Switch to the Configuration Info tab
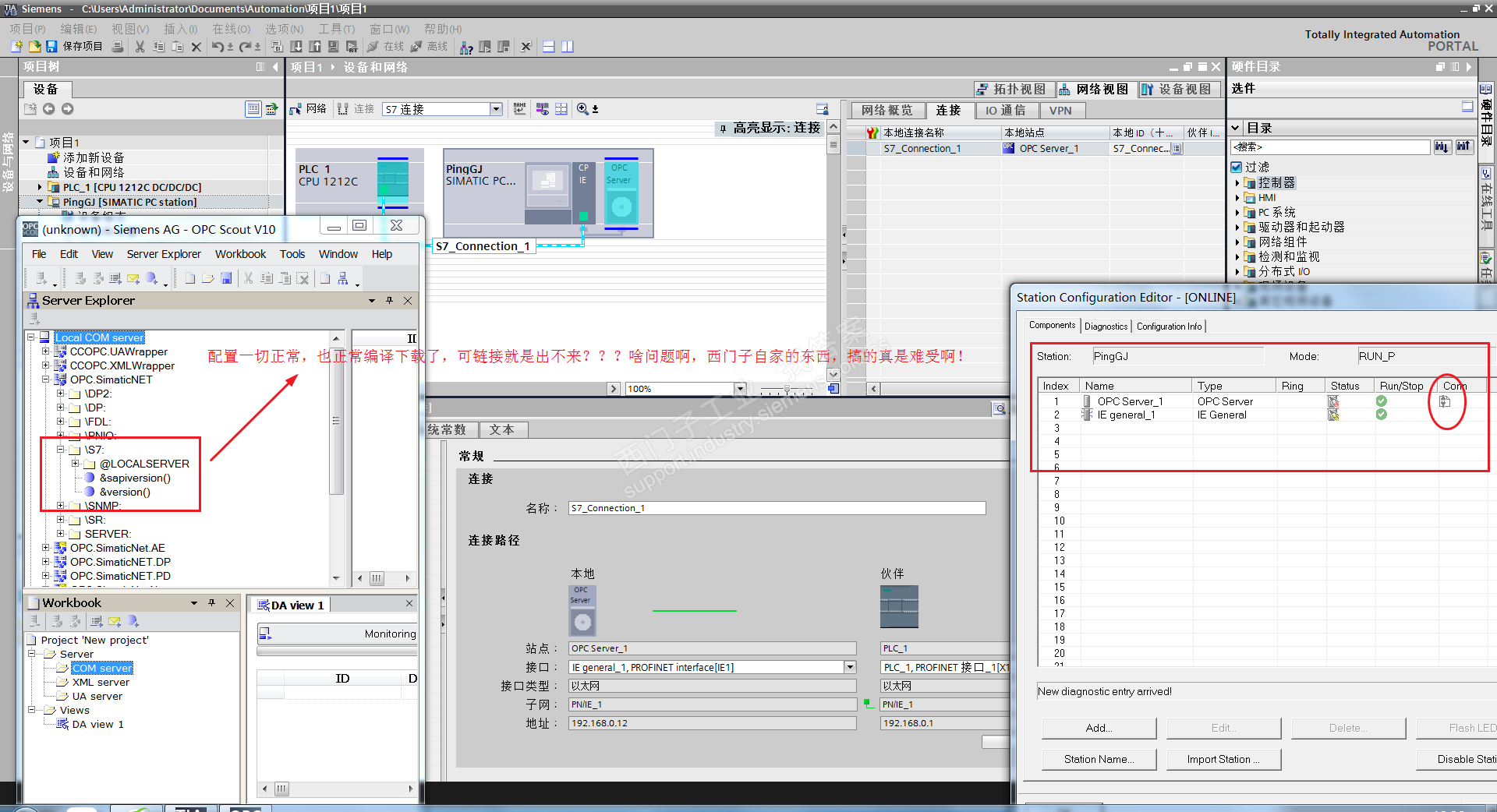1497x812 pixels. [x=1169, y=327]
